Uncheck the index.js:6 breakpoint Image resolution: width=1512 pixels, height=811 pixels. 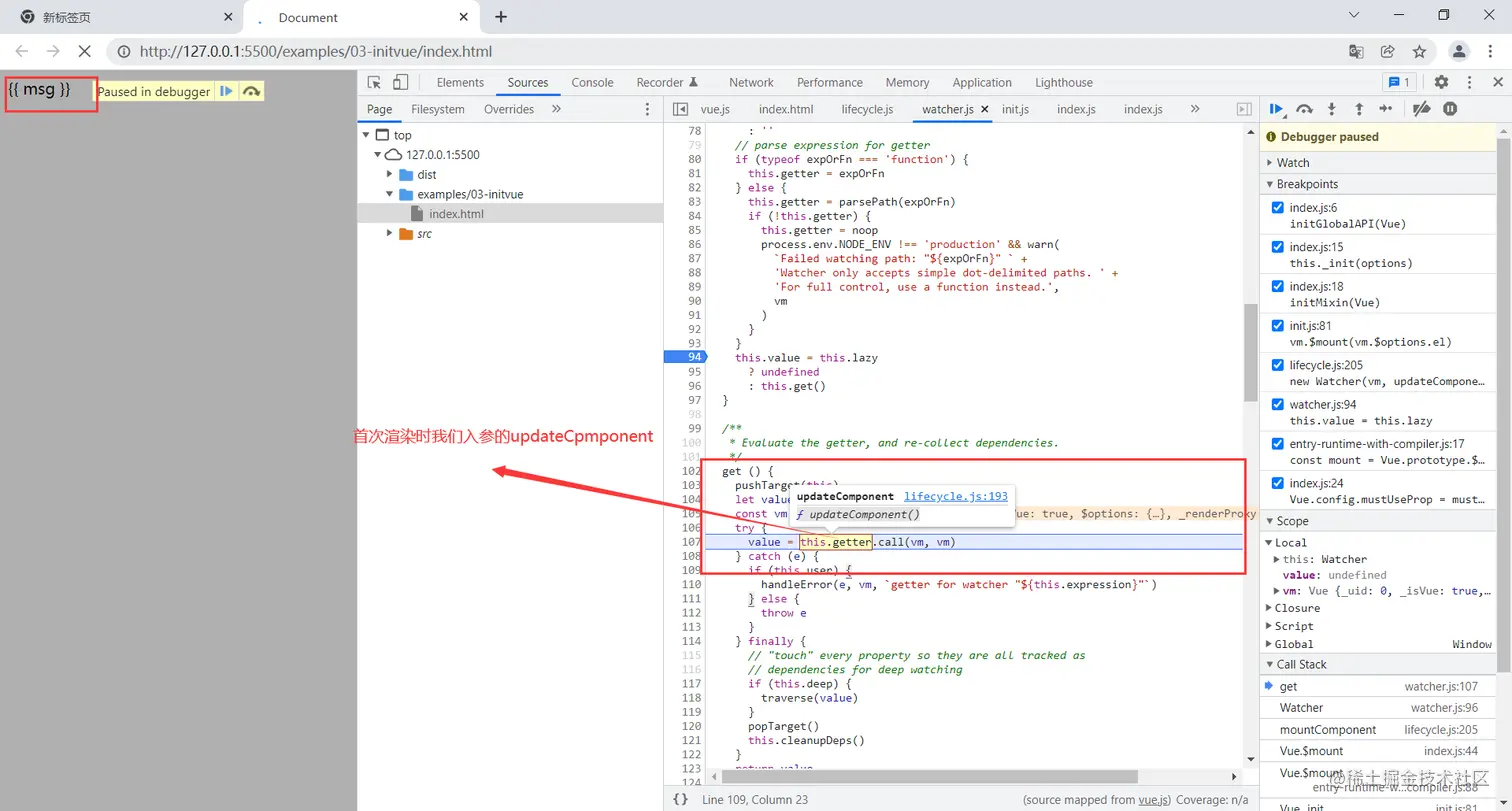(1277, 208)
